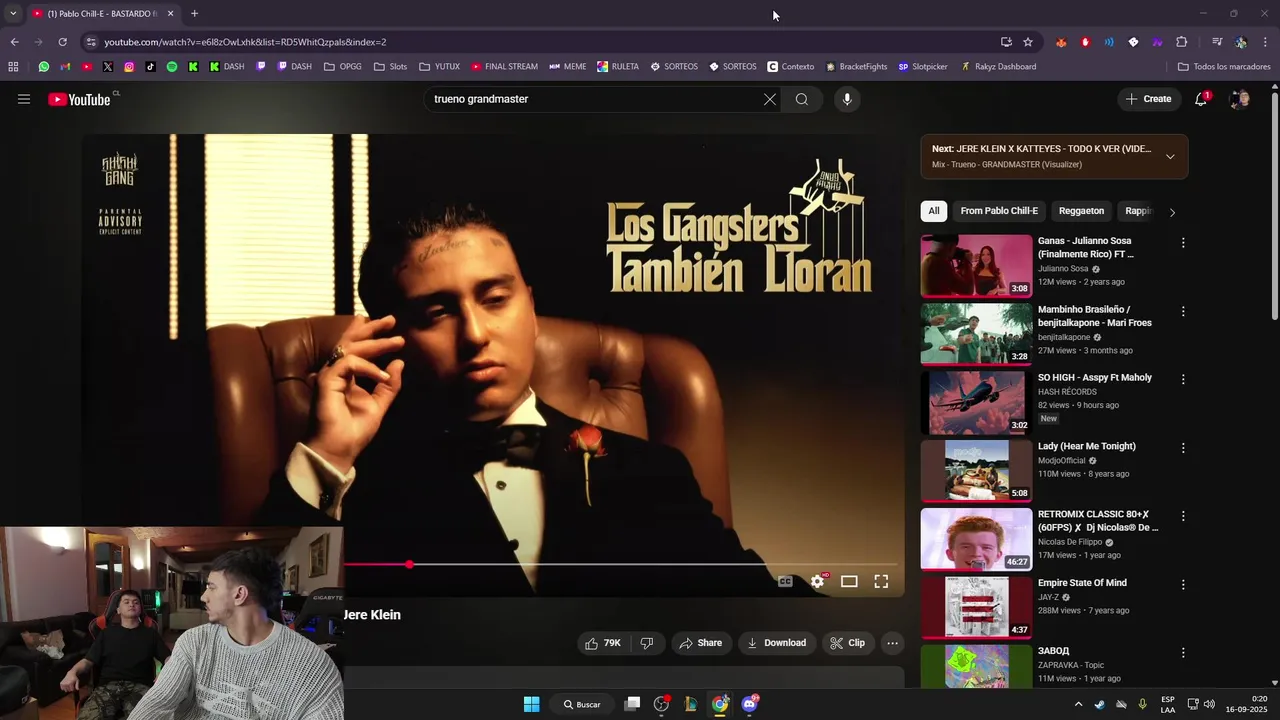Open options for RETROMIX CLASSIC video

click(x=1183, y=516)
